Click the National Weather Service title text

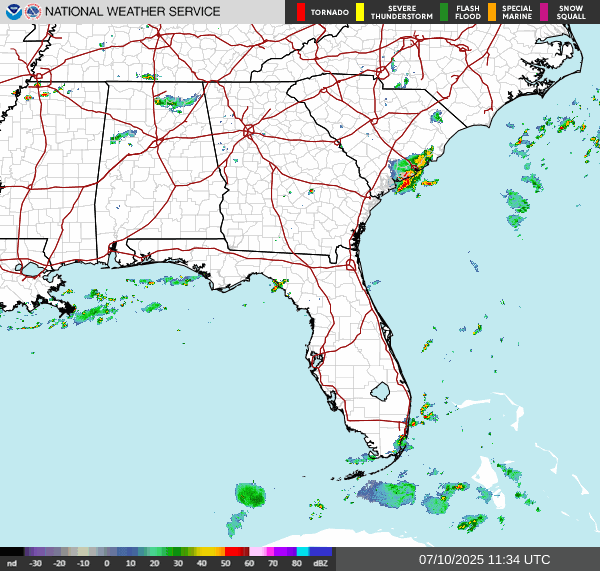coord(132,12)
